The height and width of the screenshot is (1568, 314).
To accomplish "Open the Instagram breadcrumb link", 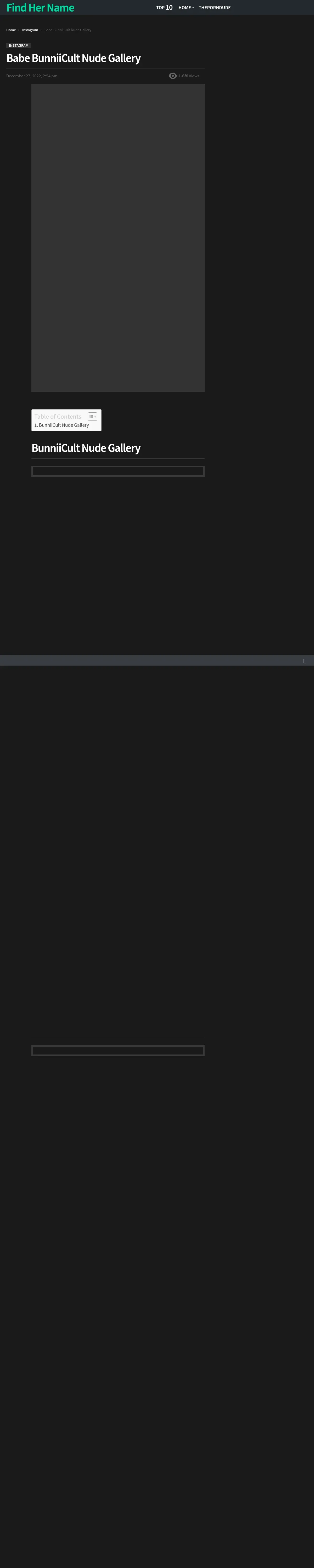I will 30,30.
